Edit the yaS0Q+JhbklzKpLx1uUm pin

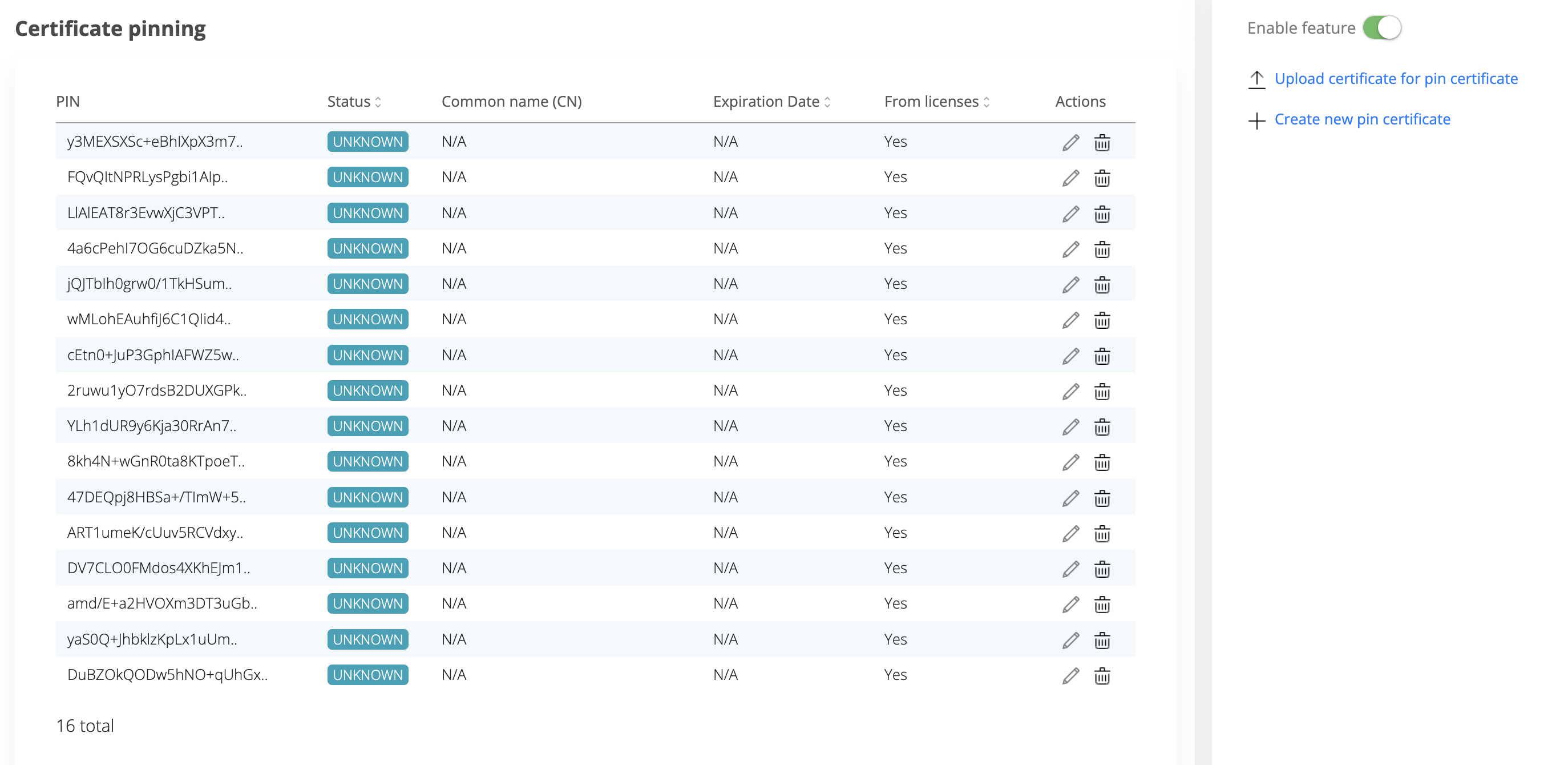(1070, 640)
